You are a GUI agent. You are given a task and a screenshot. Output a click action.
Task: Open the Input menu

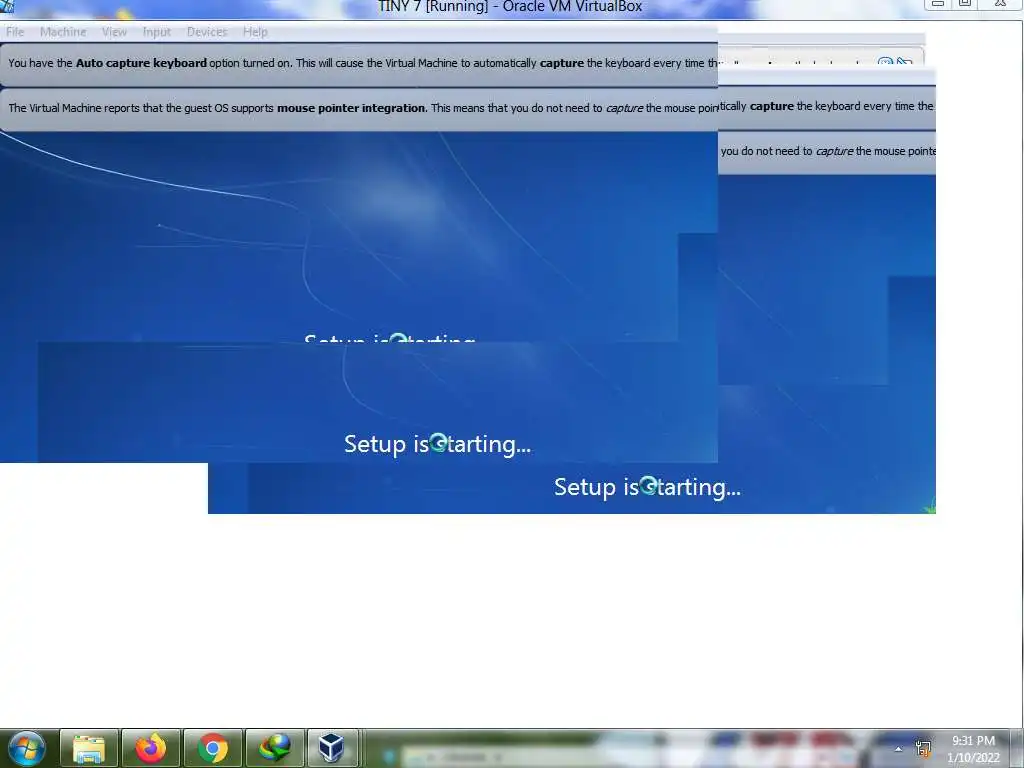pyautogui.click(x=157, y=31)
